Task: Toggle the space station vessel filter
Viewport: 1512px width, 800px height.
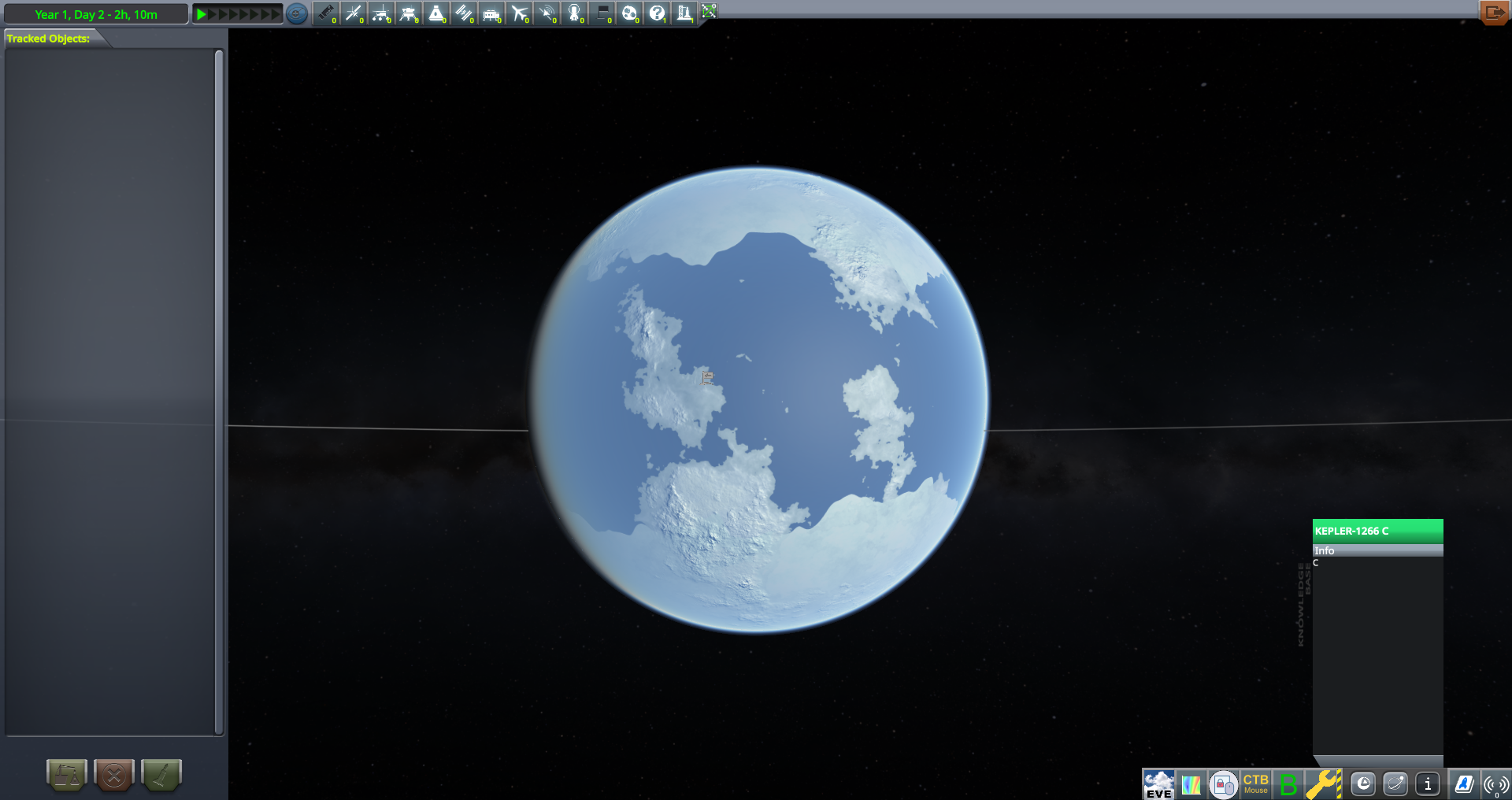Action: pos(463,13)
